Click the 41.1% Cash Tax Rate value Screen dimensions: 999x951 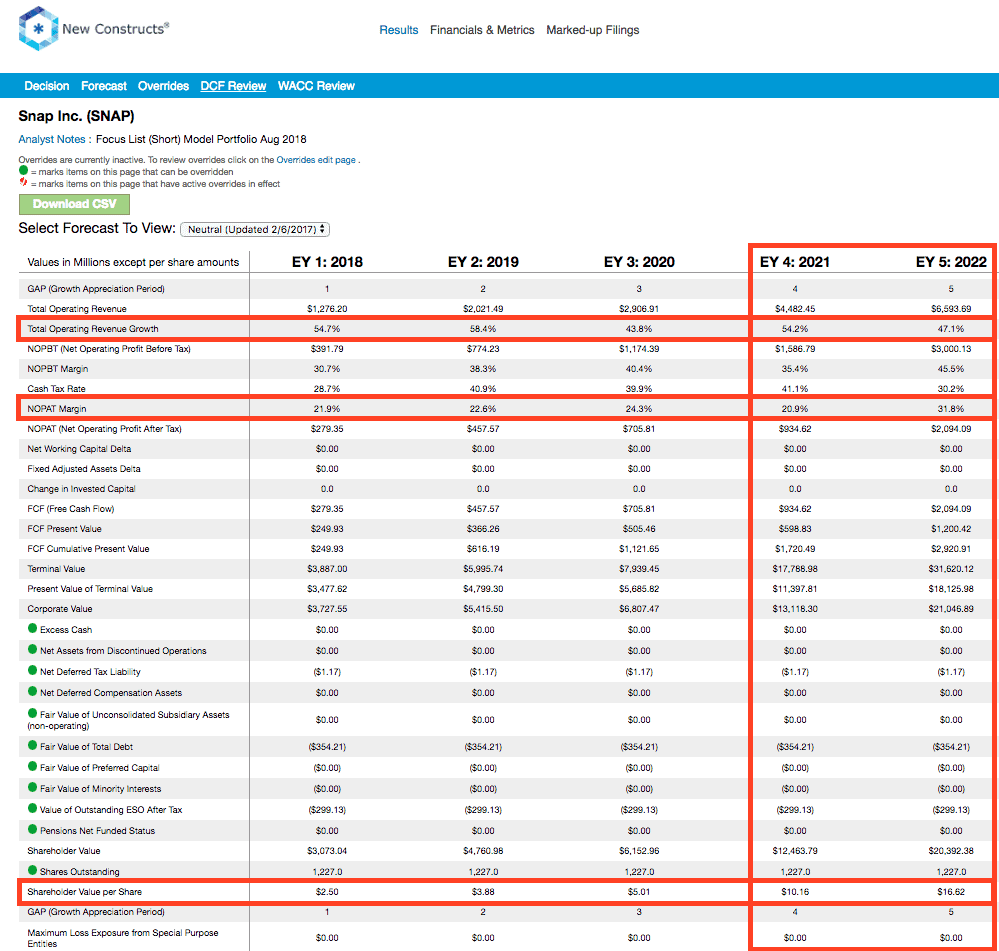coord(795,389)
